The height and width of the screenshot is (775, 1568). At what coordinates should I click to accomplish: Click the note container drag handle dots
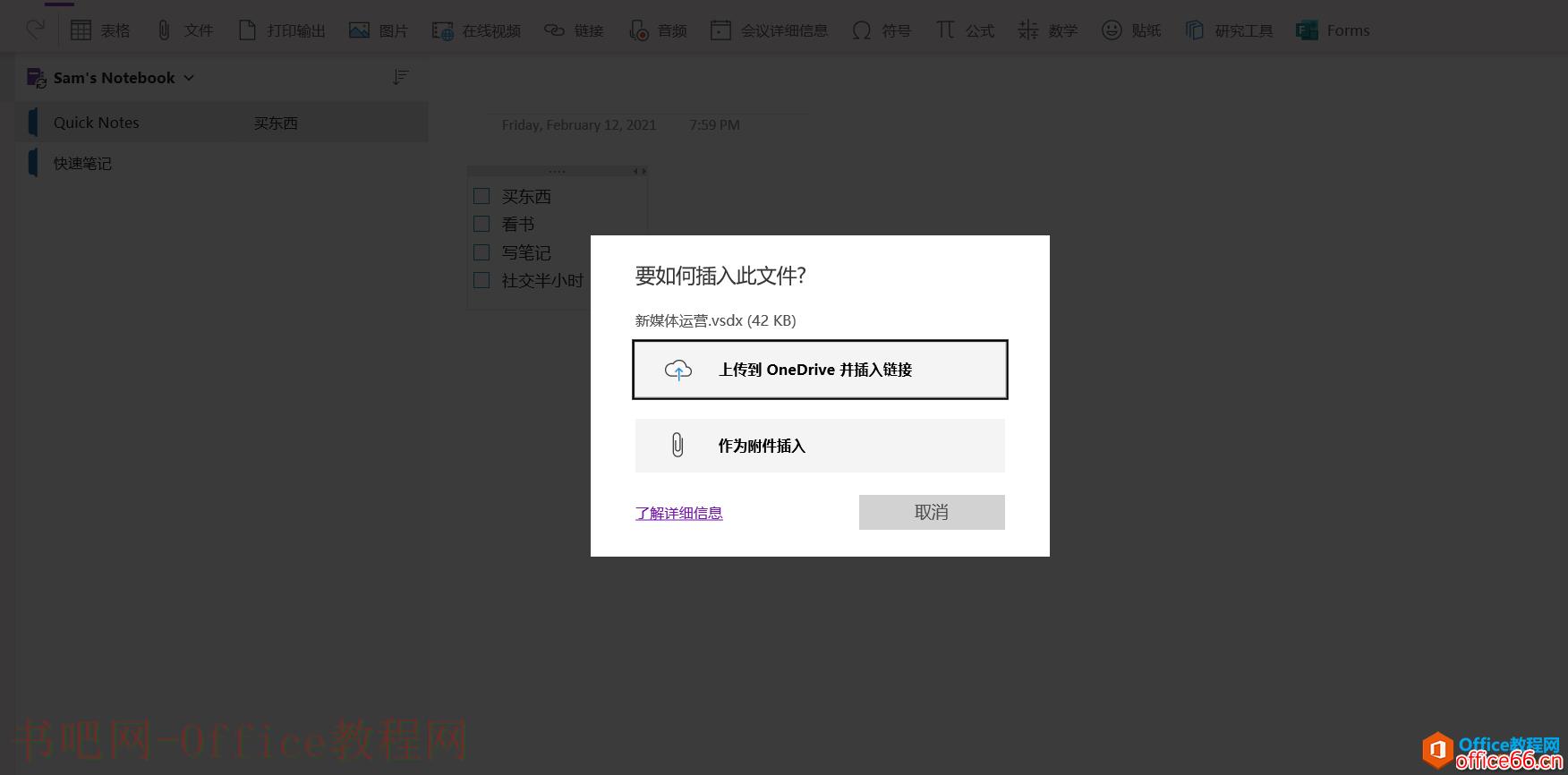(557, 171)
